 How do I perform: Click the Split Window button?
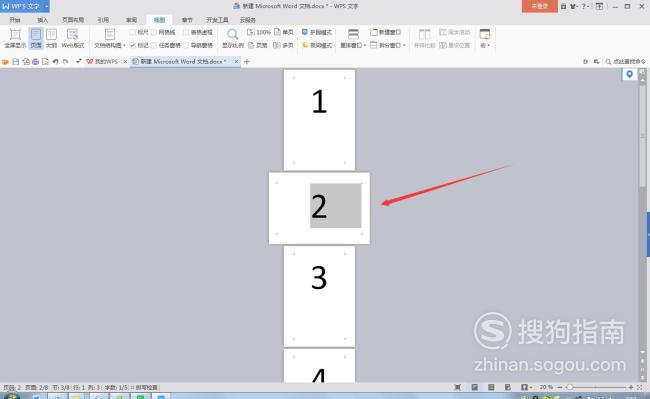(x=385, y=45)
